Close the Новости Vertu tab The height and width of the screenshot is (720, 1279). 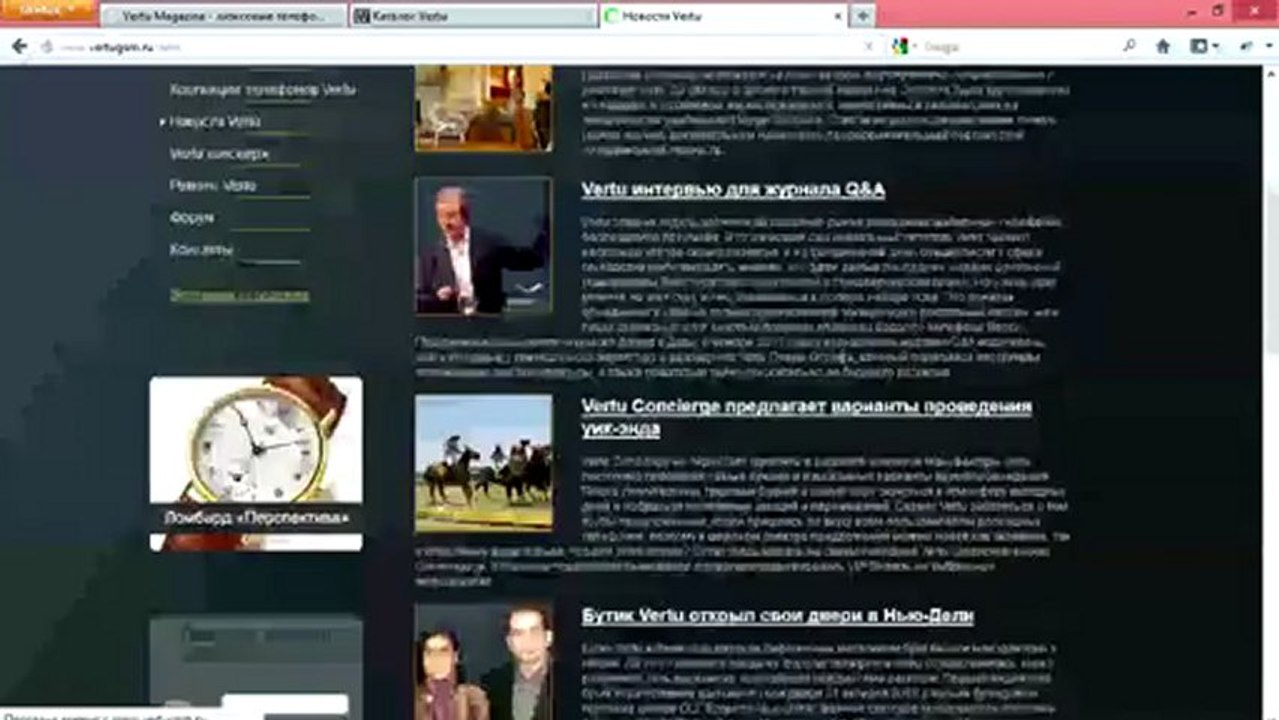[x=838, y=17]
